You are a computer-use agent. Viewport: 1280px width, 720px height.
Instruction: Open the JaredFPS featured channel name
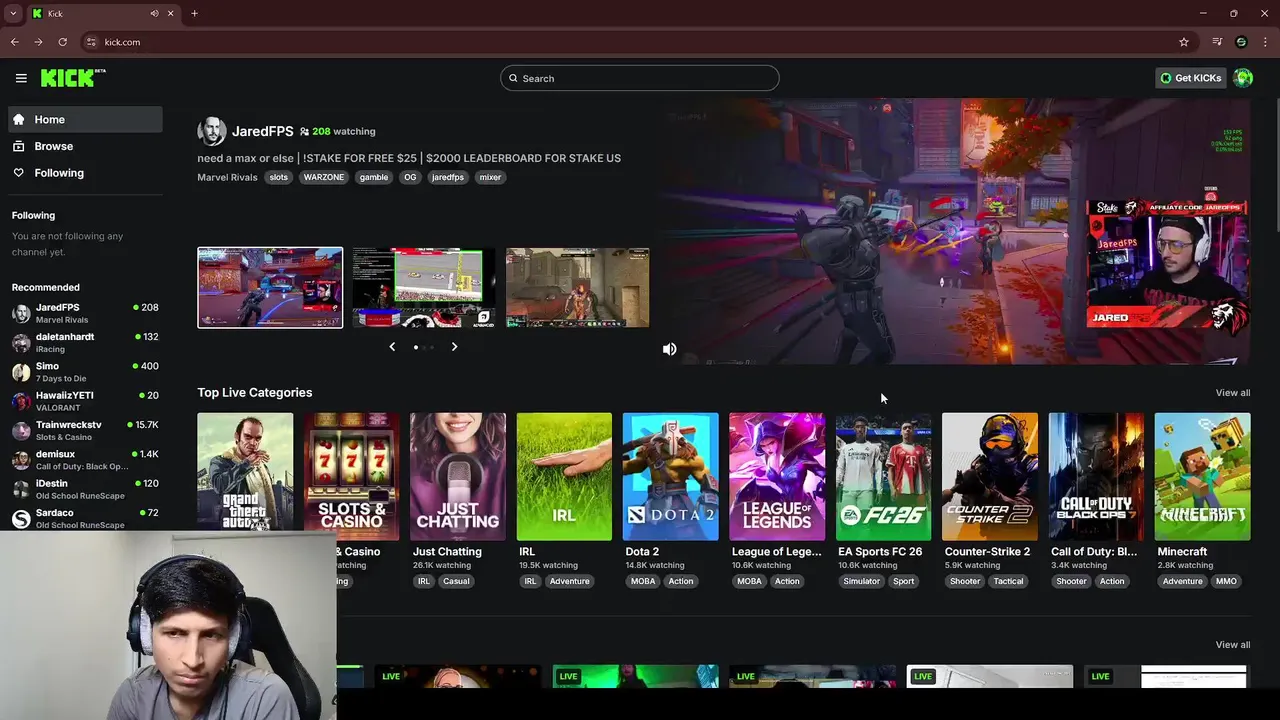(263, 131)
